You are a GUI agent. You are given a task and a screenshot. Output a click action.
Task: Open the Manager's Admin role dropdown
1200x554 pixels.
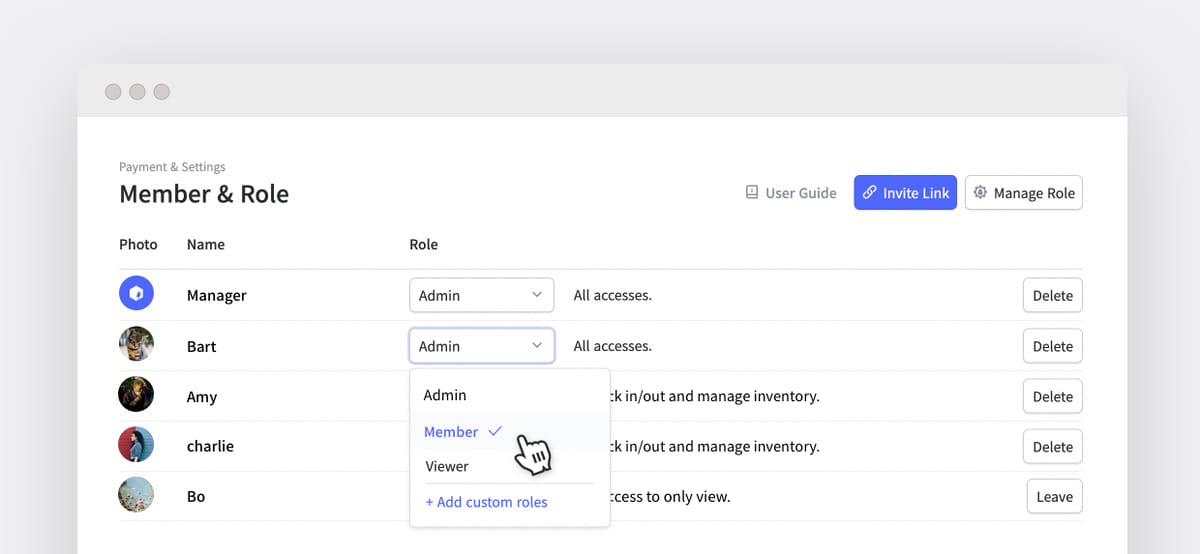[482, 295]
